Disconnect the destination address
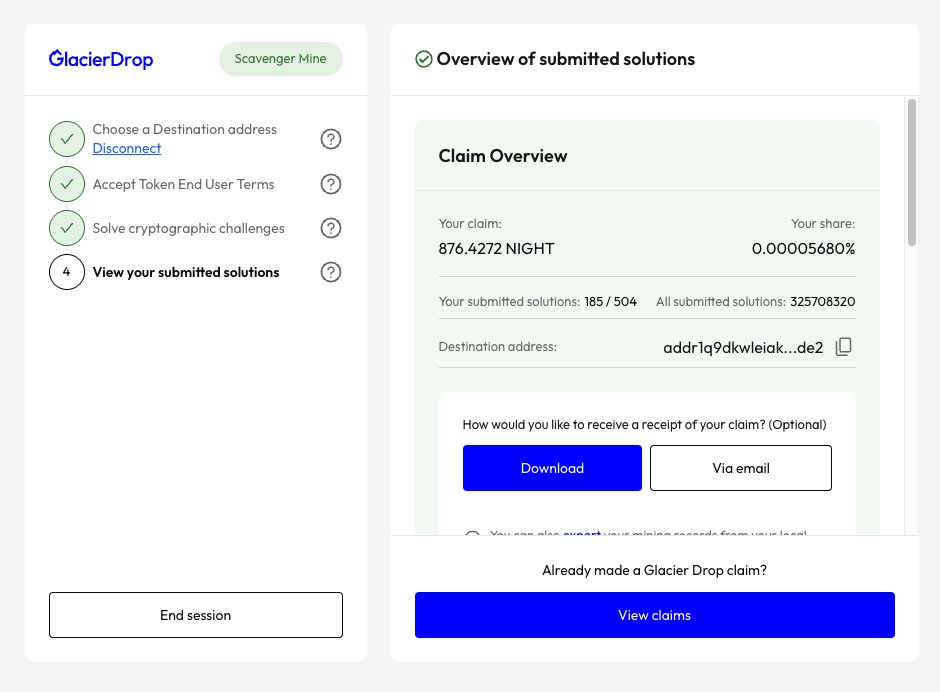 (x=126, y=148)
